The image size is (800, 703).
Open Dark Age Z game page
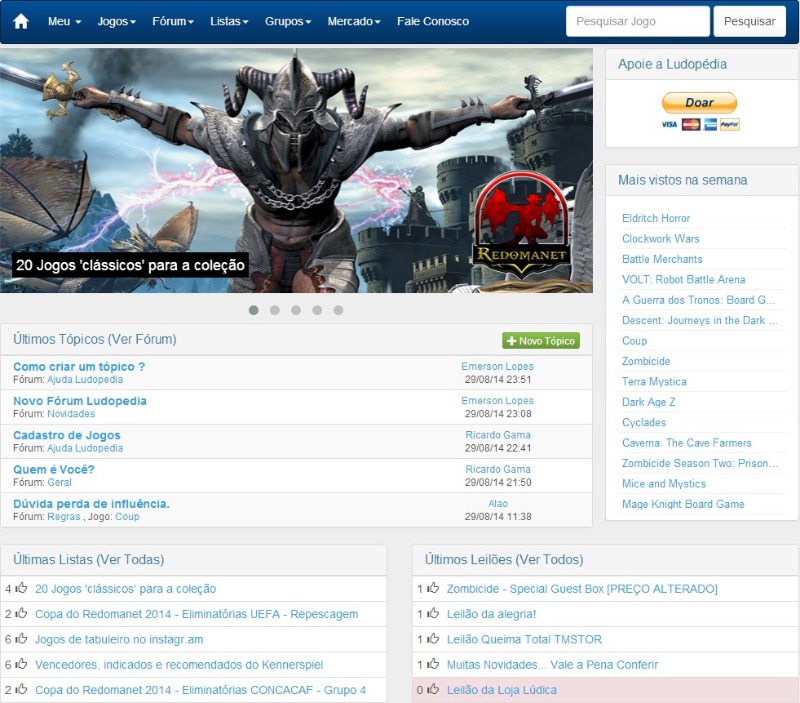[x=648, y=402]
